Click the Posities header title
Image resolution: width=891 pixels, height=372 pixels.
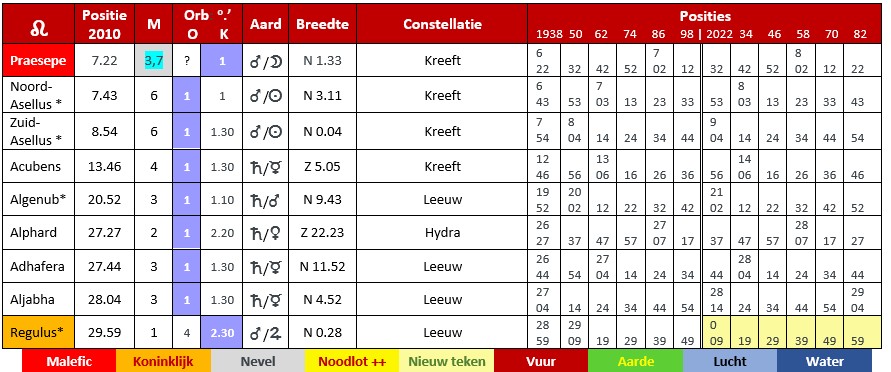[705, 16]
